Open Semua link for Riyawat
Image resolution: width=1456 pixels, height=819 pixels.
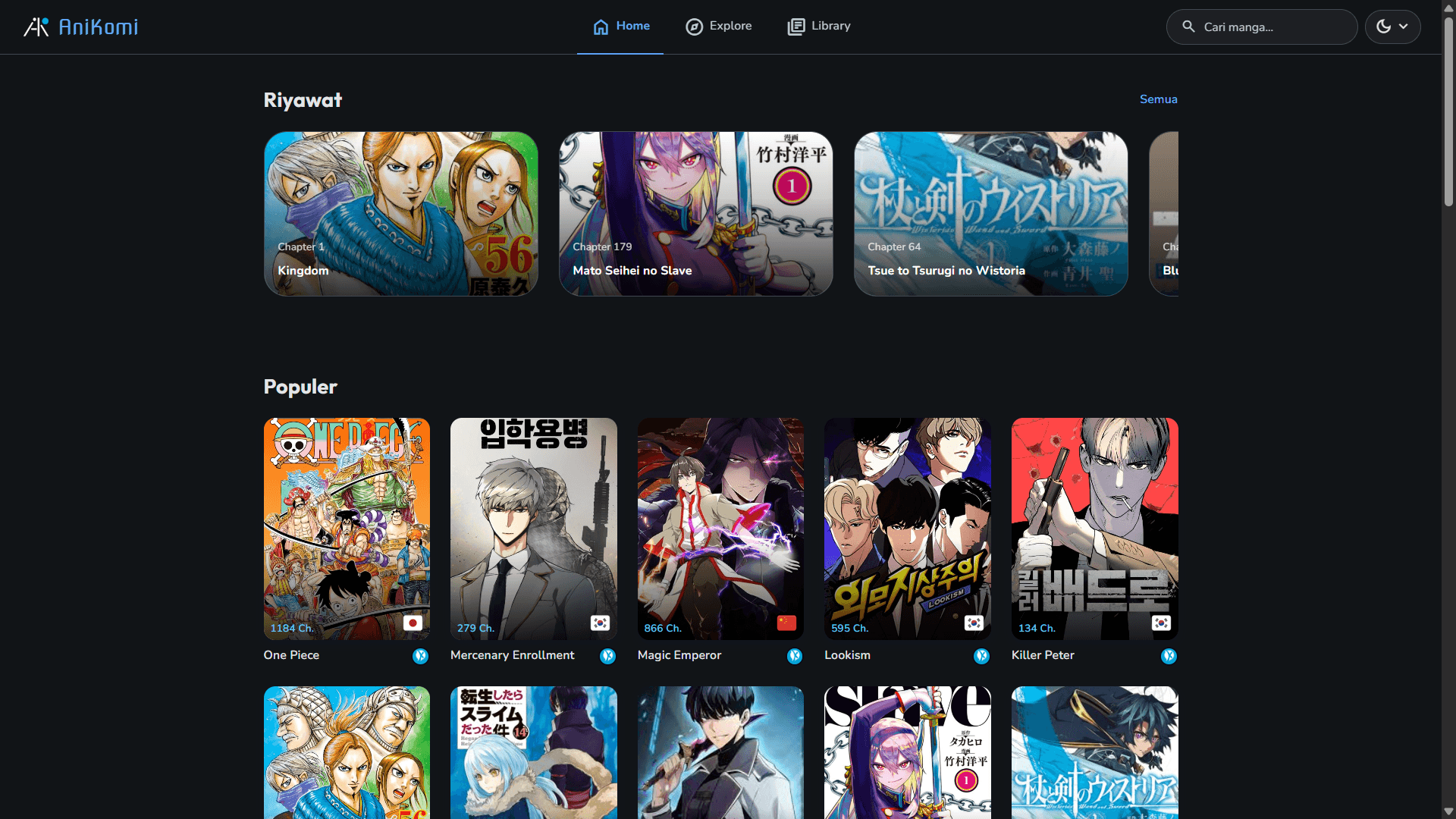(1158, 99)
